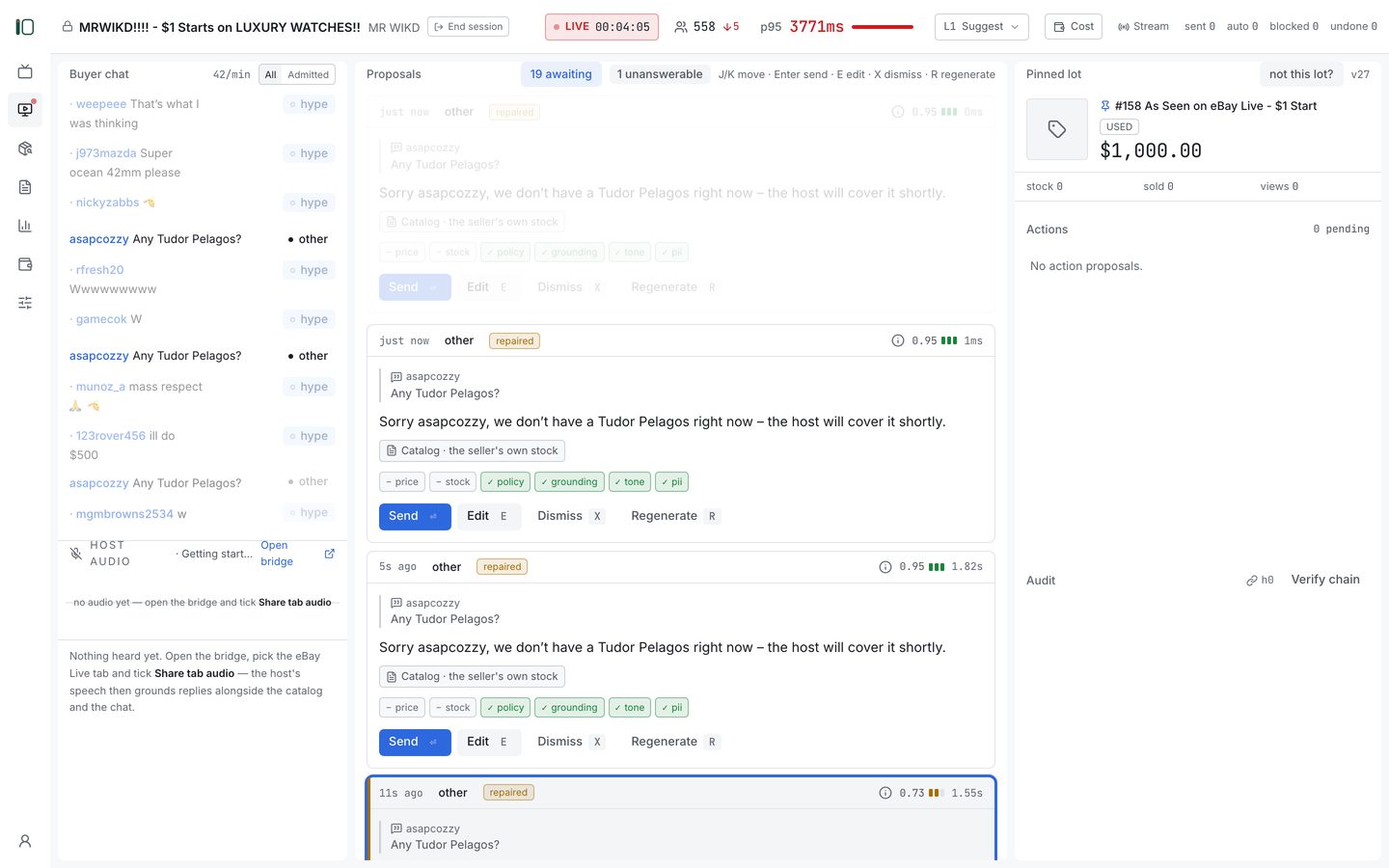This screenshot has height=868, width=1389.
Task: Open the TV broadcast icon in the sidebar
Action: (25, 71)
